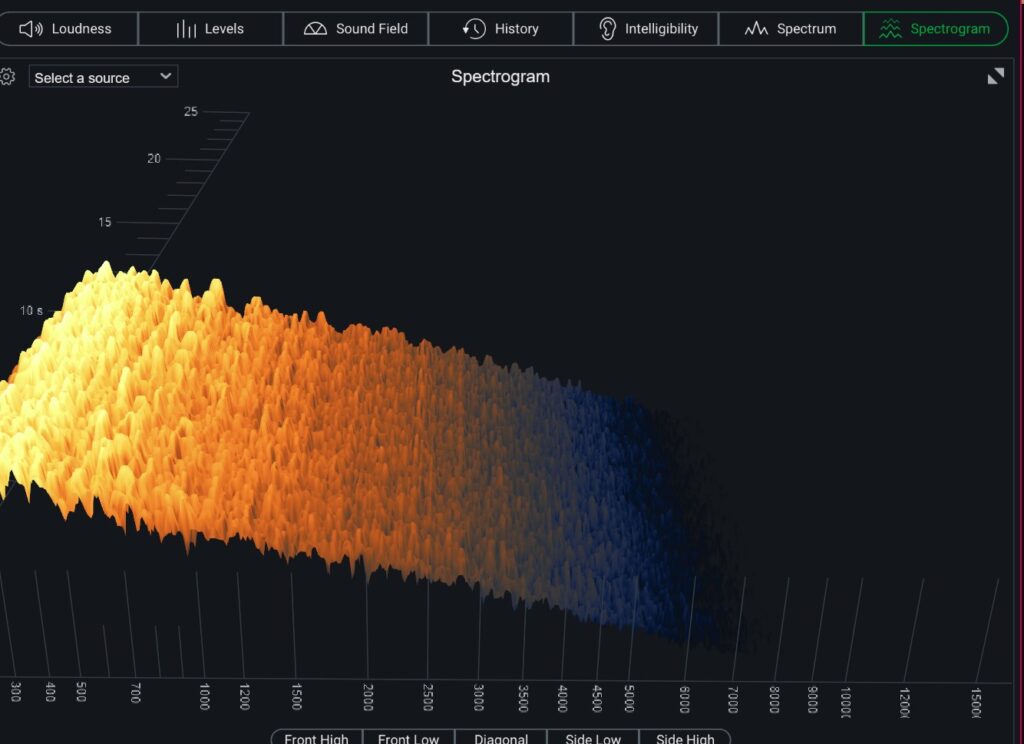
Task: Click the Levels meter bars icon
Action: (x=186, y=29)
